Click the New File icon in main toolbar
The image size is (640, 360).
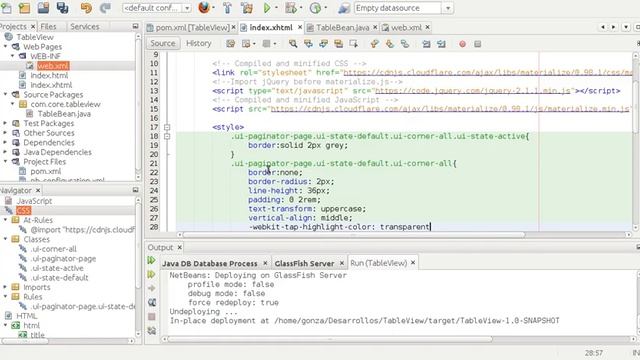click(x=6, y=8)
